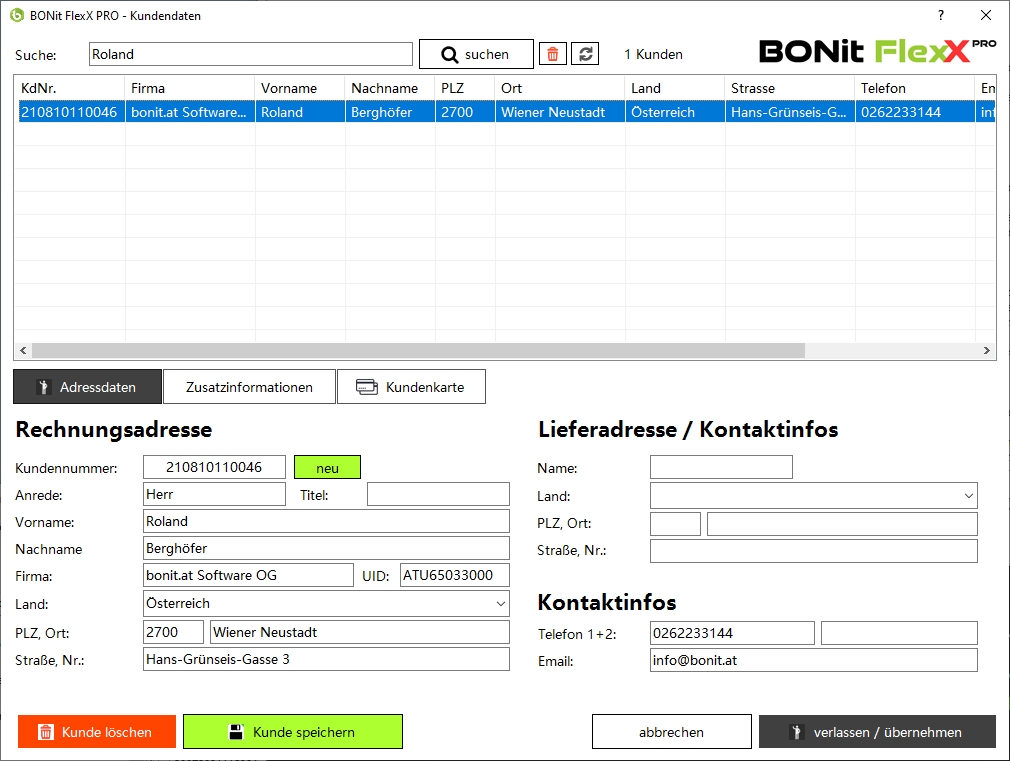Sort by the Firma column header
Viewport: 1010px width, 761px height.
coord(189,88)
